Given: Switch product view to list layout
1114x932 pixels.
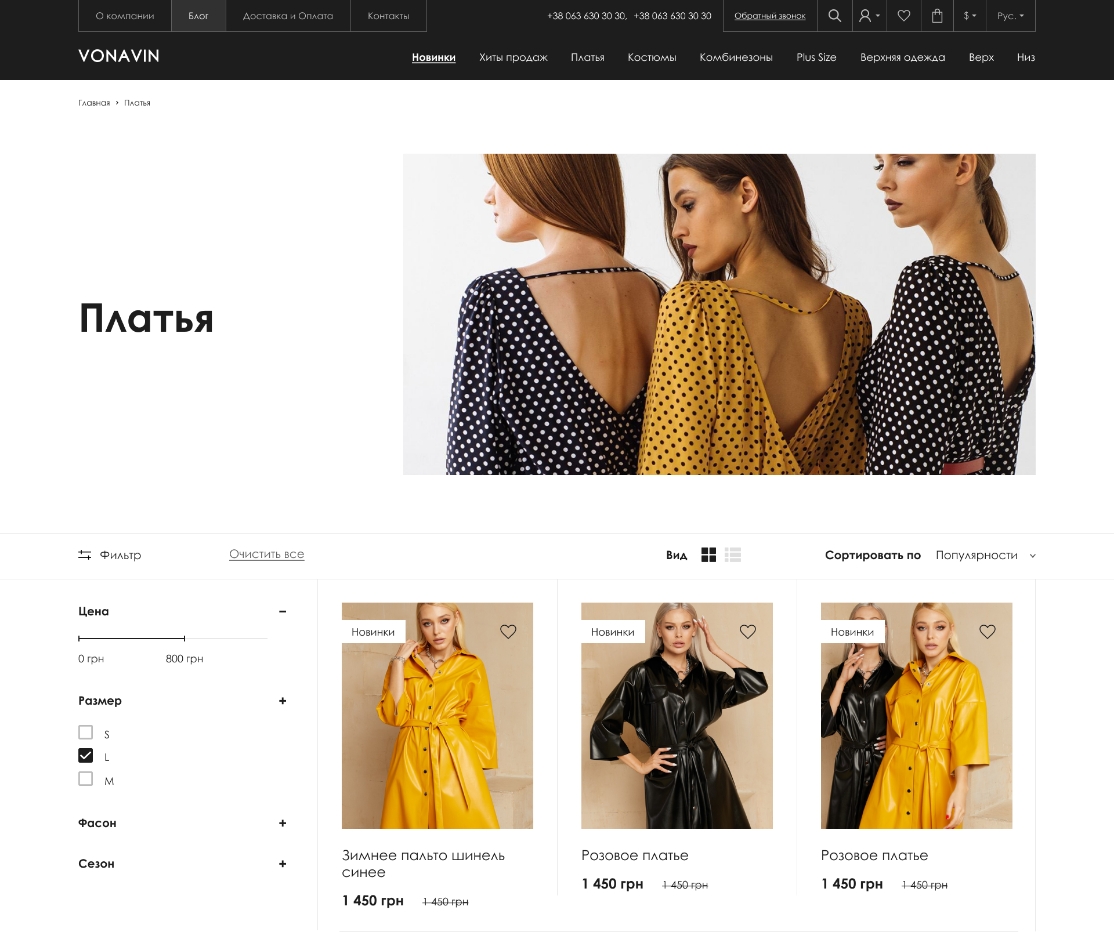Looking at the screenshot, I should [x=733, y=555].
